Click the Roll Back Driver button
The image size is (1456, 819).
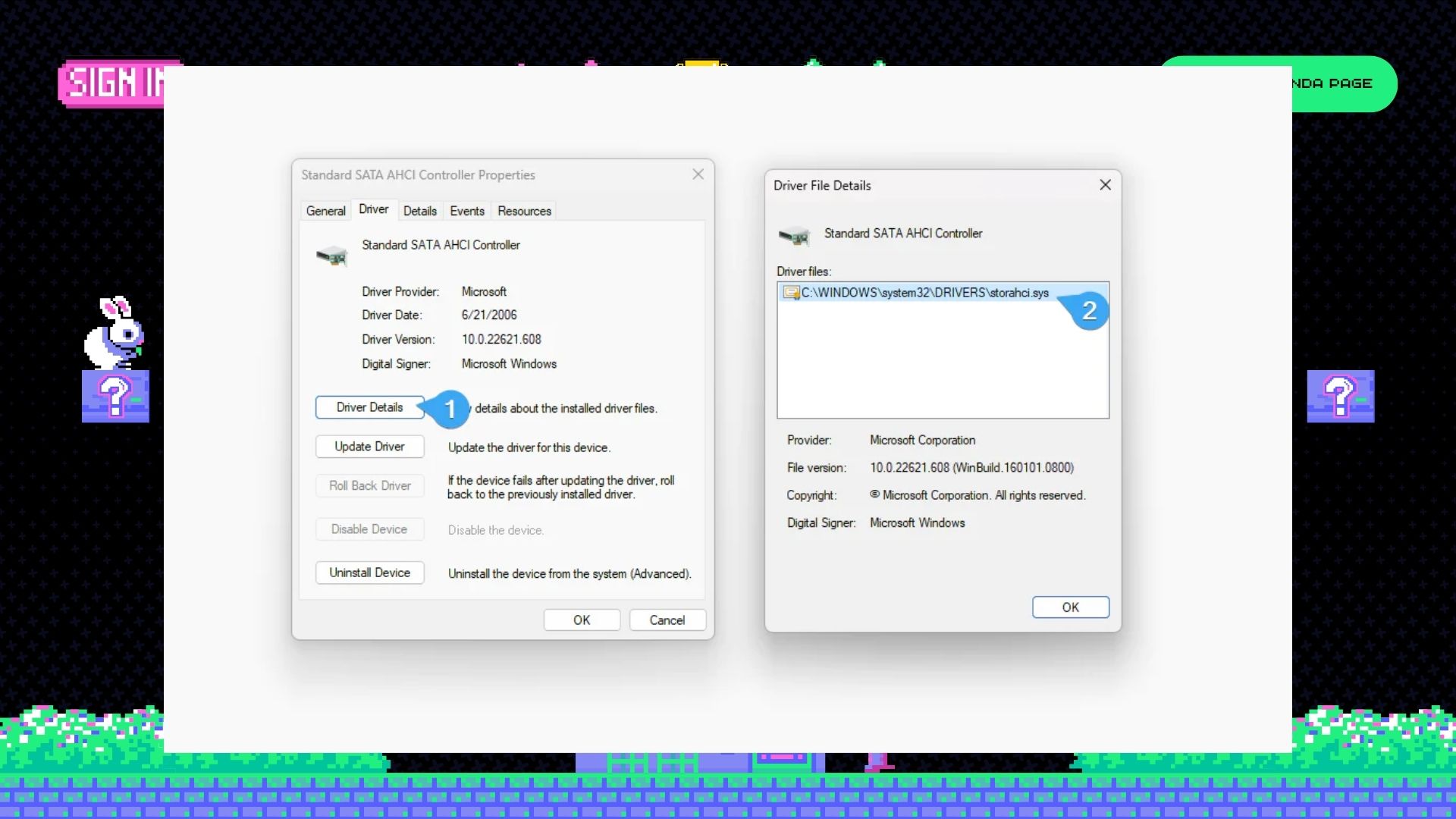click(x=370, y=485)
